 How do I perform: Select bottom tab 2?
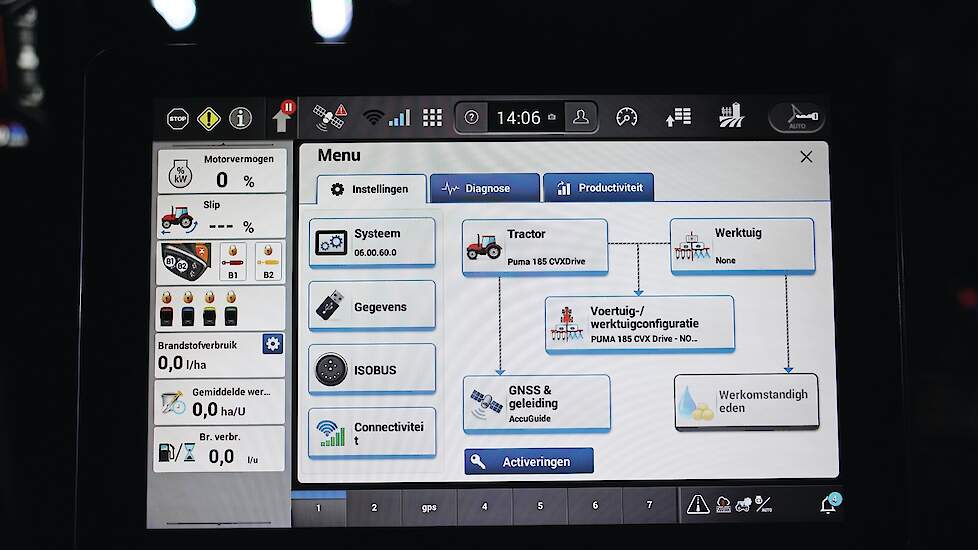point(374,507)
